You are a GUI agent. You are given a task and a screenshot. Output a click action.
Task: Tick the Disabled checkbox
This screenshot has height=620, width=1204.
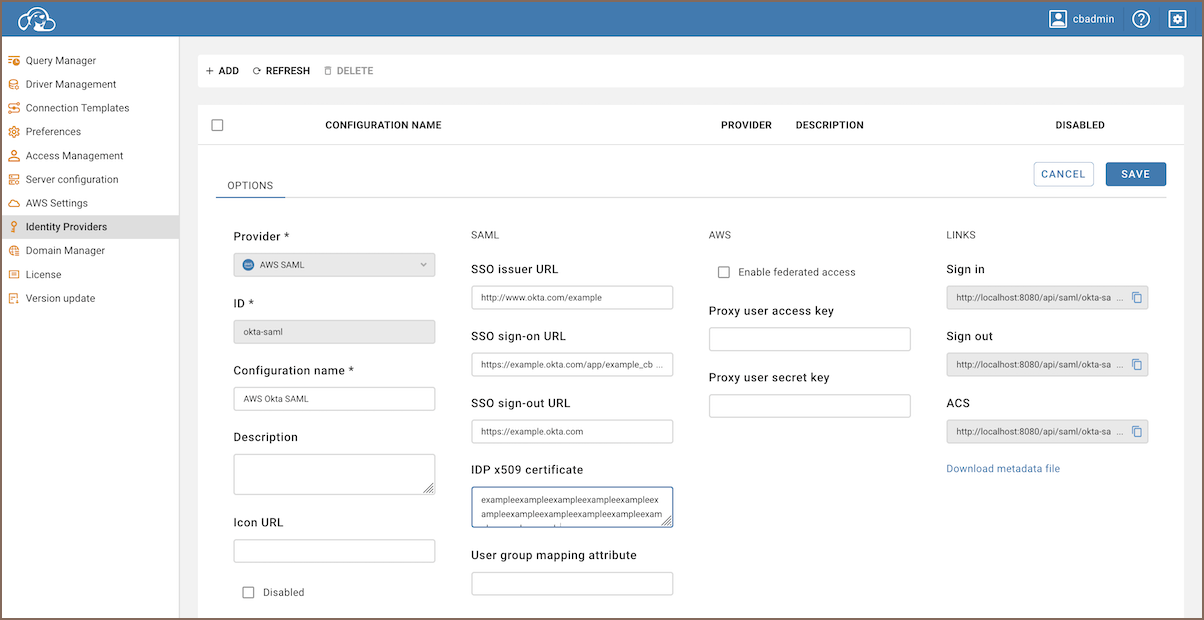(248, 592)
